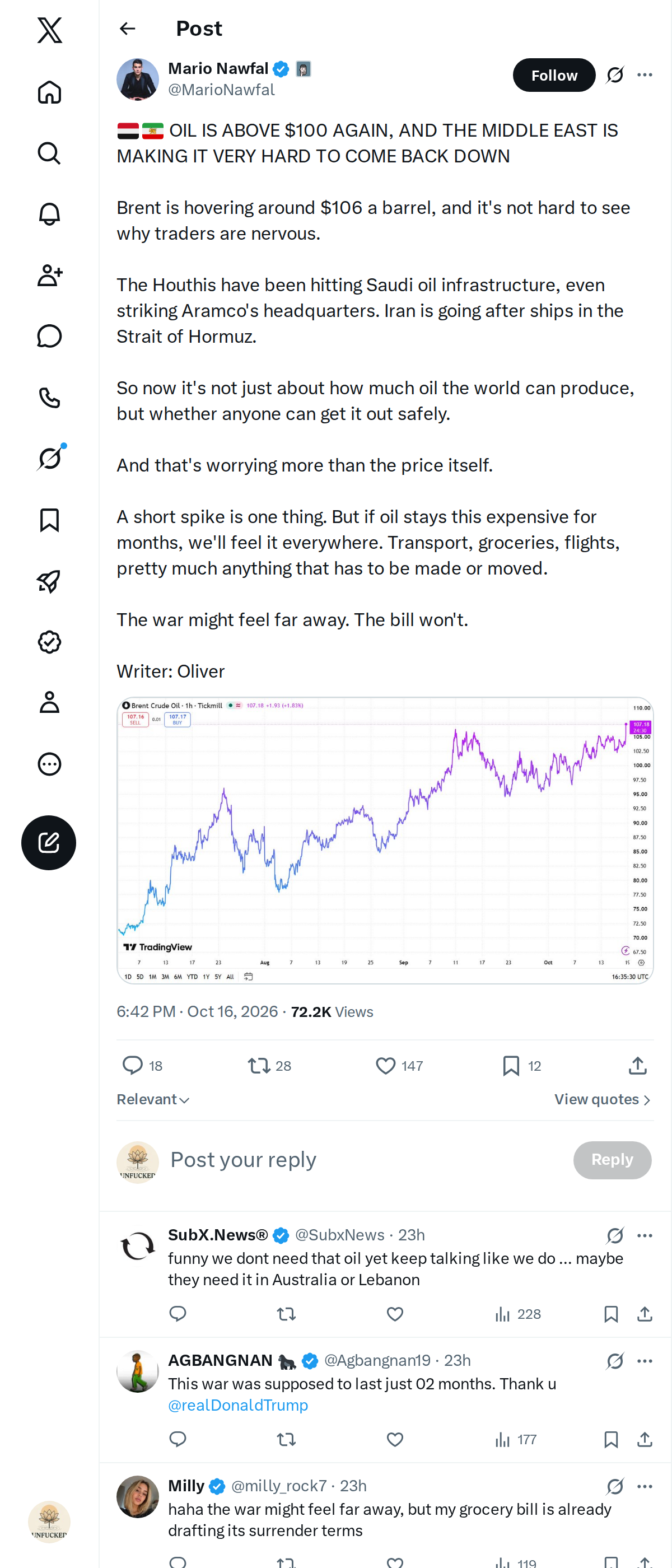Viewport: 672px width, 1568px height.
Task: Like the main post with 147 likes
Action: coord(399,1065)
